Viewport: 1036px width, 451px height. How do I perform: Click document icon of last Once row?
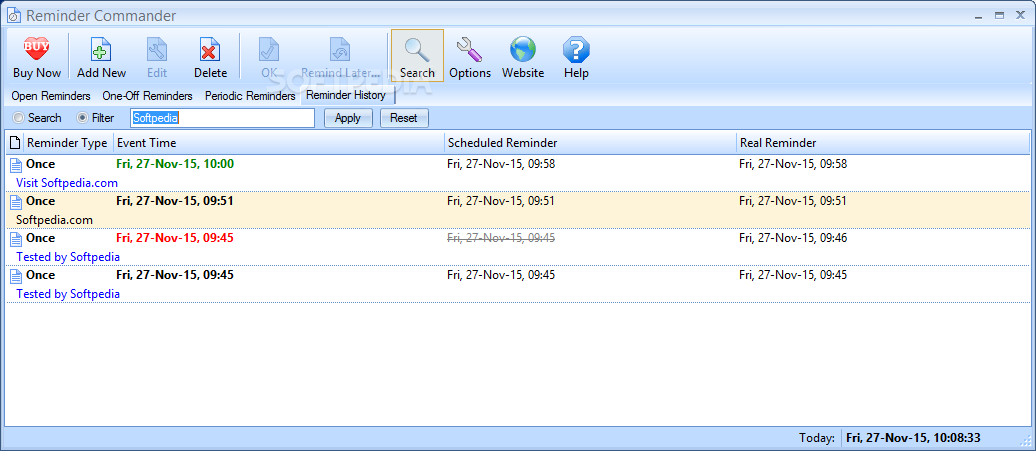pyautogui.click(x=16, y=275)
